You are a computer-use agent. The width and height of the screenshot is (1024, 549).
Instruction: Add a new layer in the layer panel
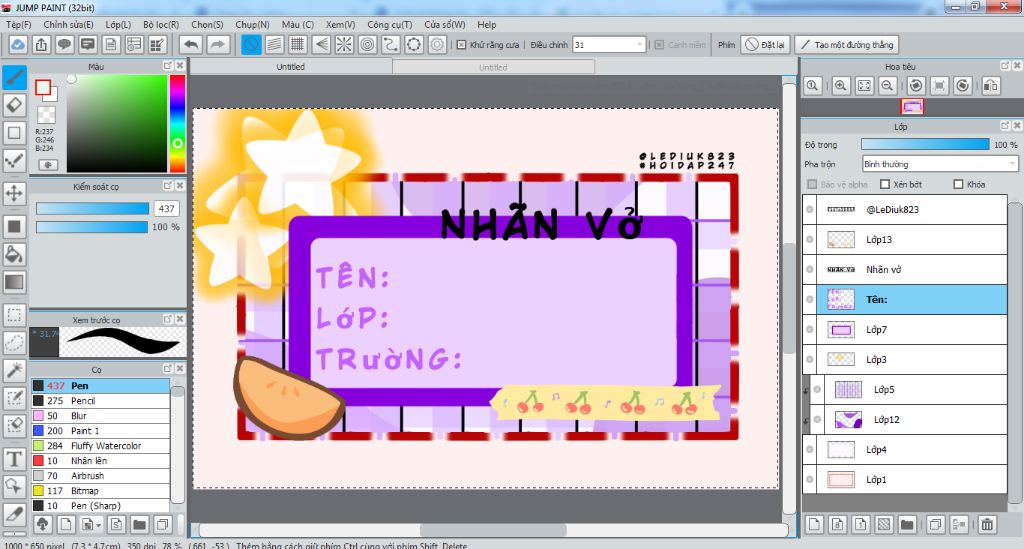click(x=814, y=524)
